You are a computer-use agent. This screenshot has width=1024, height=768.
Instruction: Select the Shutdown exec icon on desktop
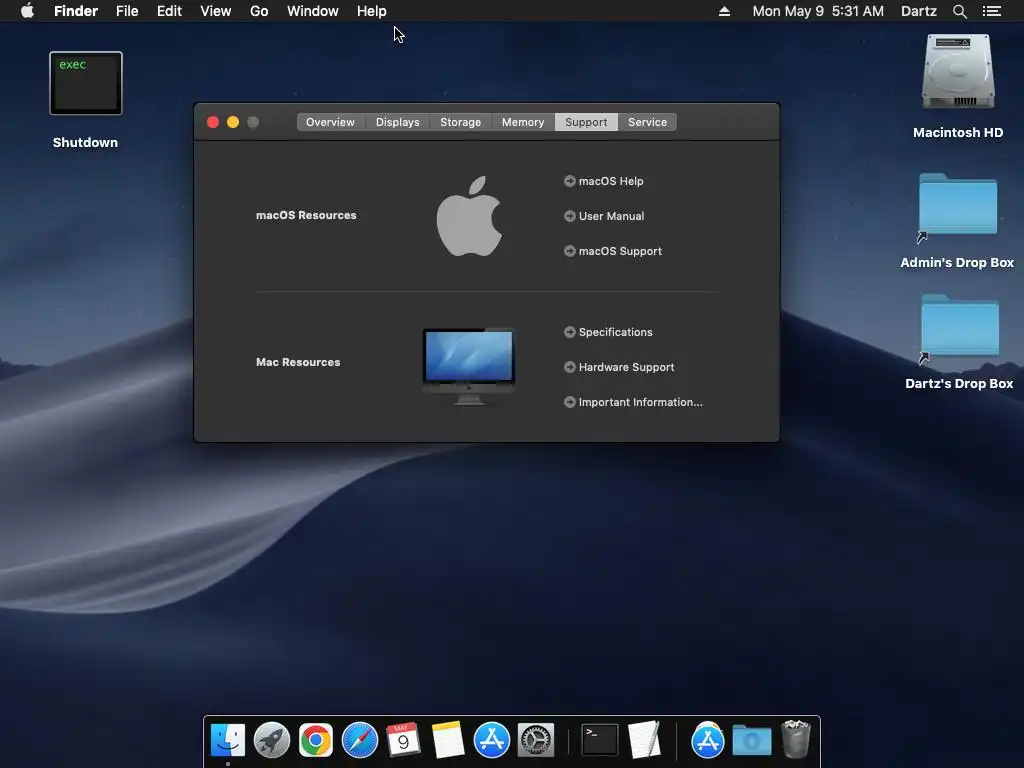point(86,84)
